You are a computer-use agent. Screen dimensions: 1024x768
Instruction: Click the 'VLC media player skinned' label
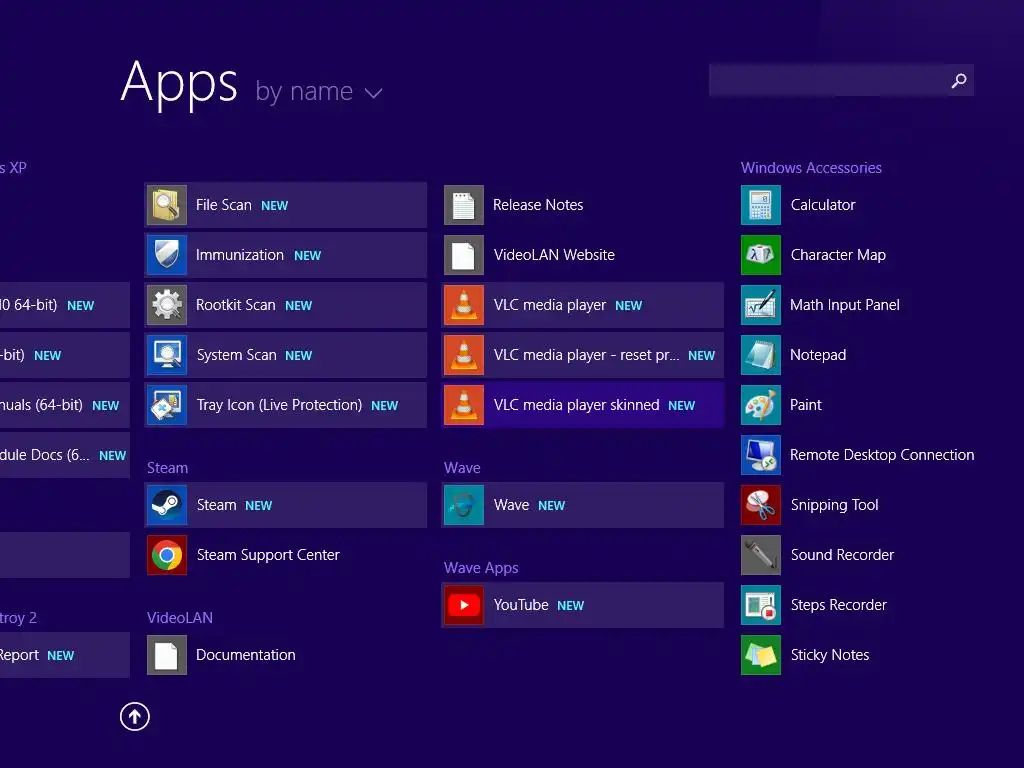click(x=576, y=405)
